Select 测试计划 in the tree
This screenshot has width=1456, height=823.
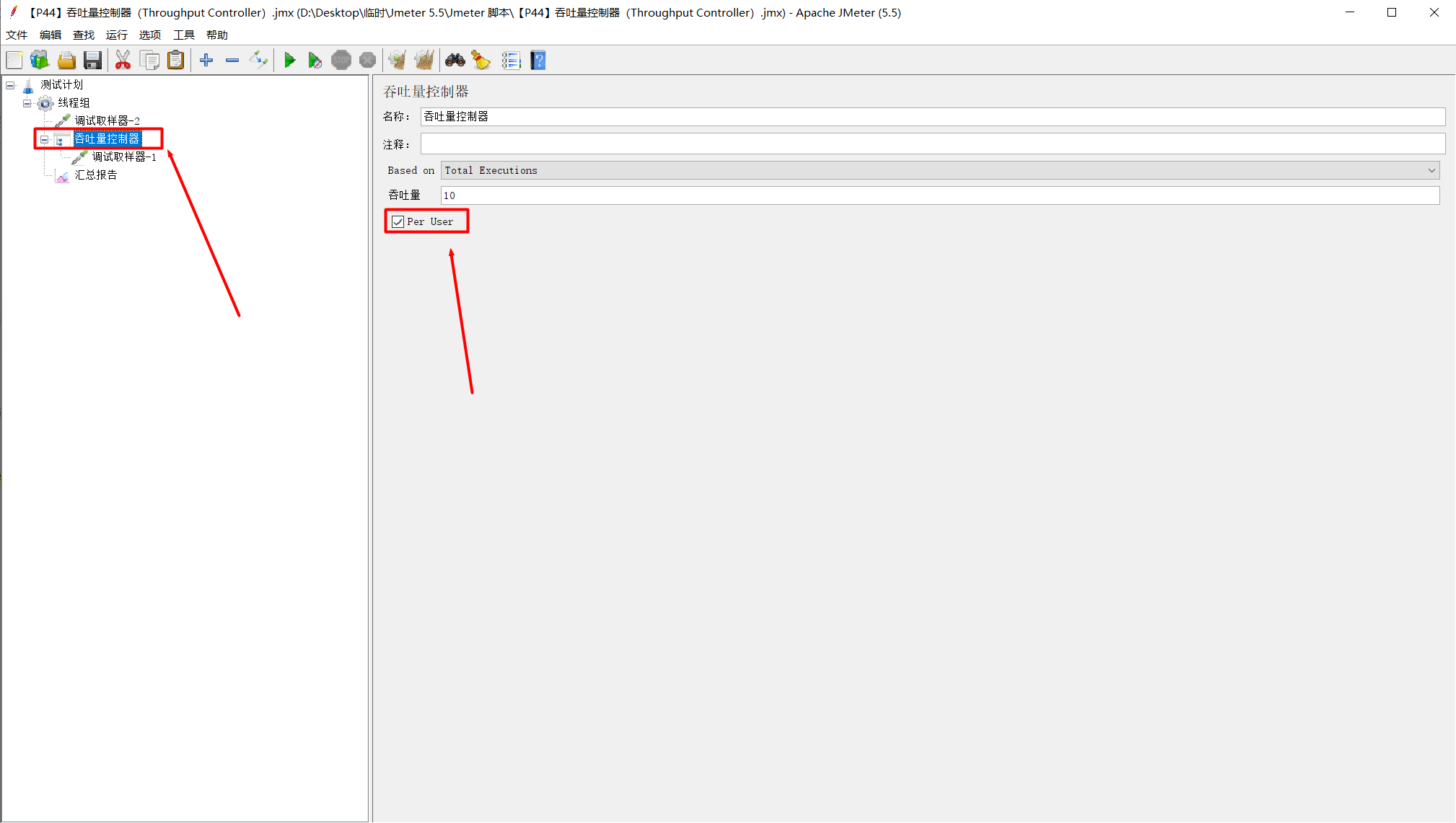pos(61,85)
